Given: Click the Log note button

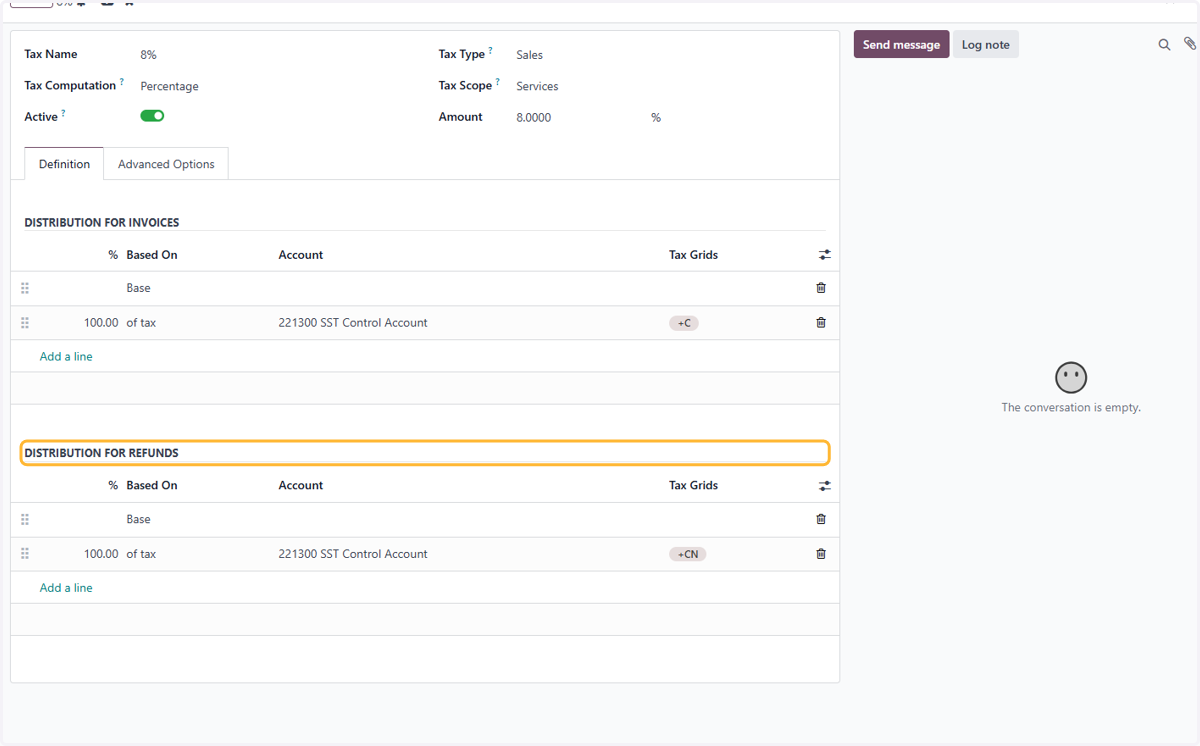Looking at the screenshot, I should [986, 44].
